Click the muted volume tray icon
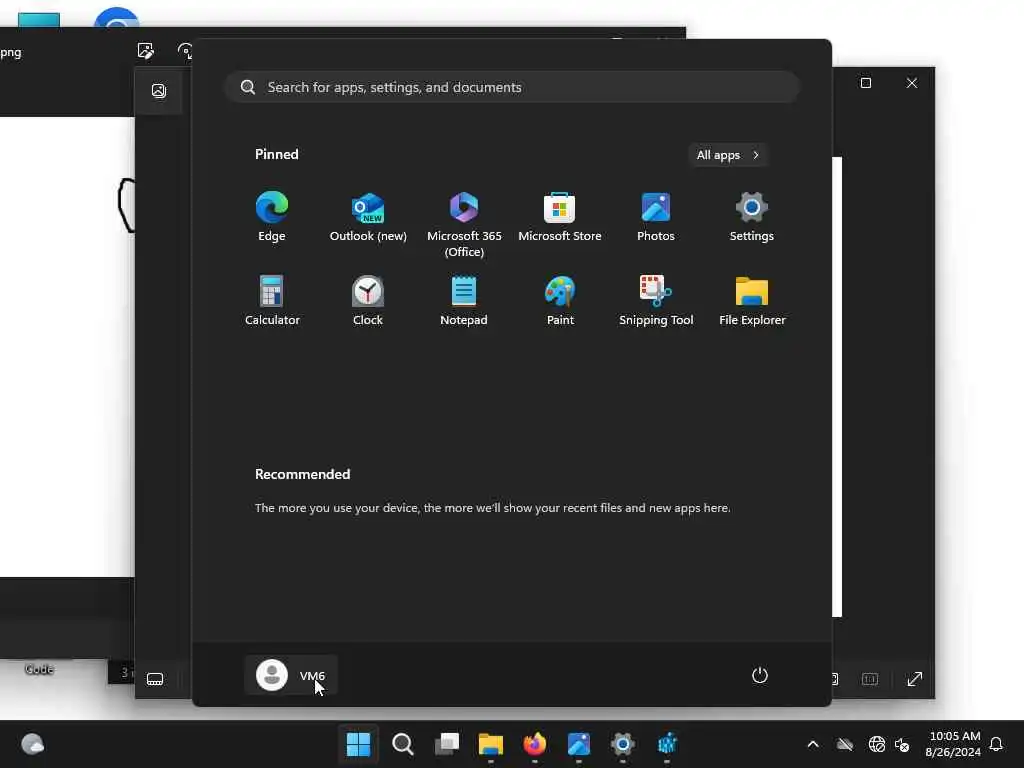The height and width of the screenshot is (768, 1024). 903,744
